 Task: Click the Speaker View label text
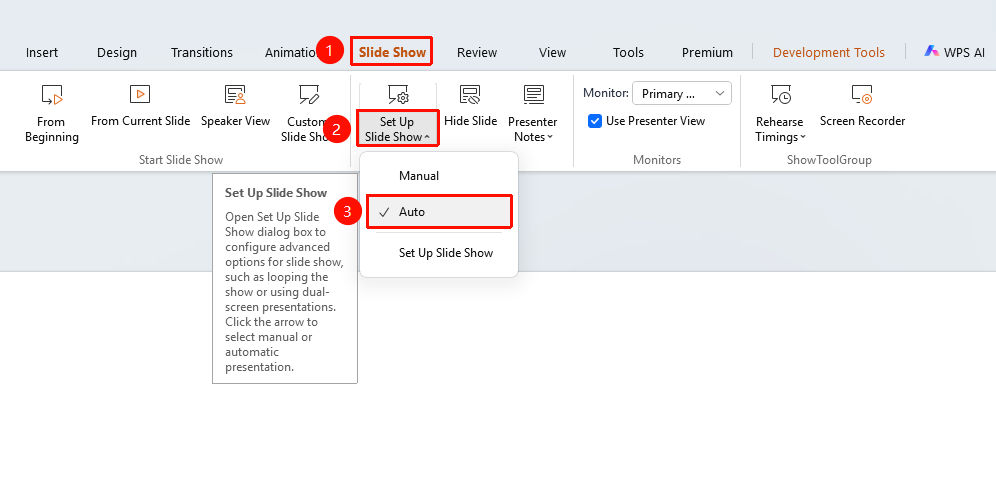[x=236, y=121]
